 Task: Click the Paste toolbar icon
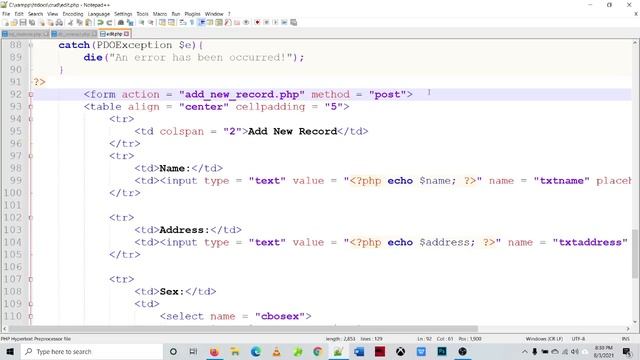tap(88, 22)
